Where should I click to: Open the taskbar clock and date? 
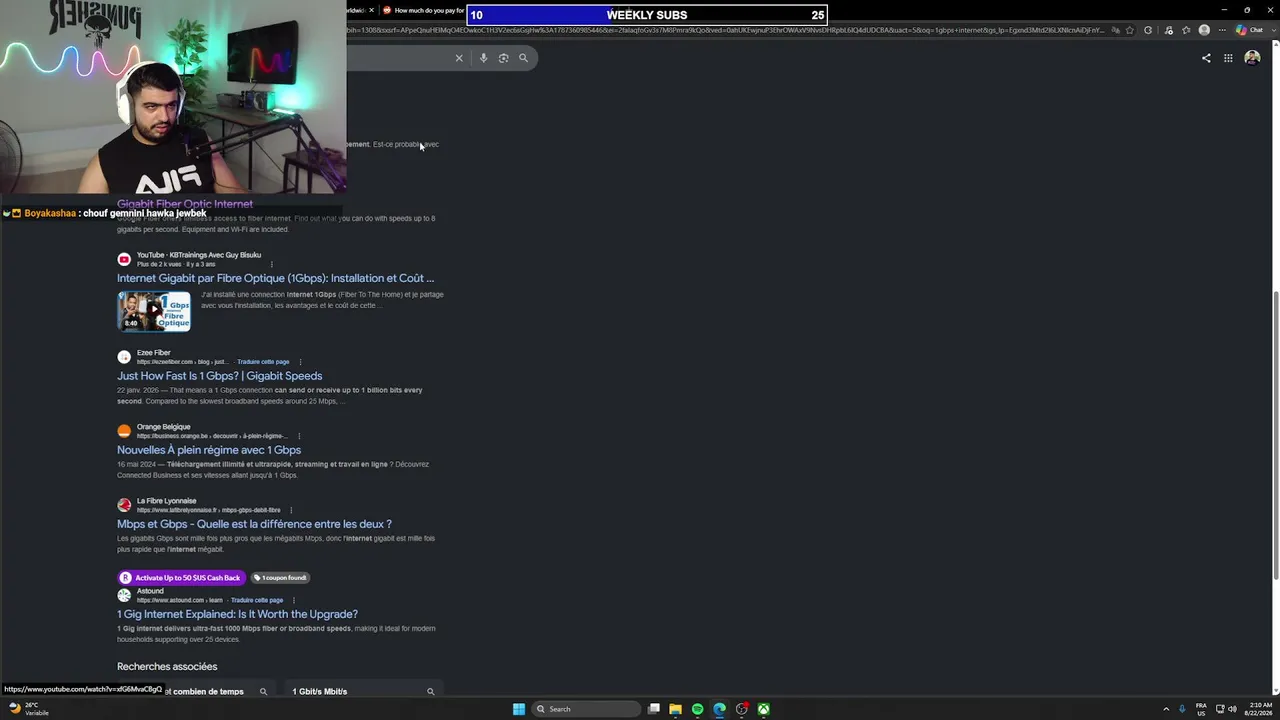1259,709
